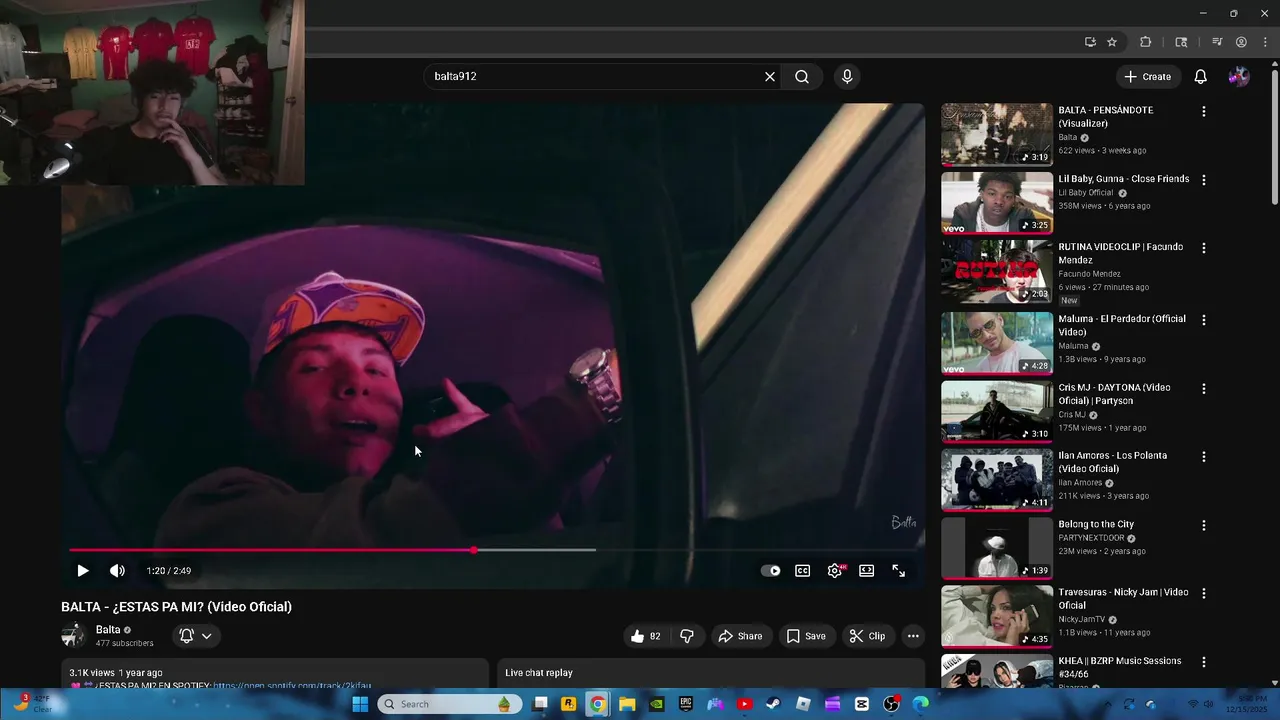Viewport: 1280px width, 720px height.
Task: Like the video with thumbs up
Action: (647, 636)
